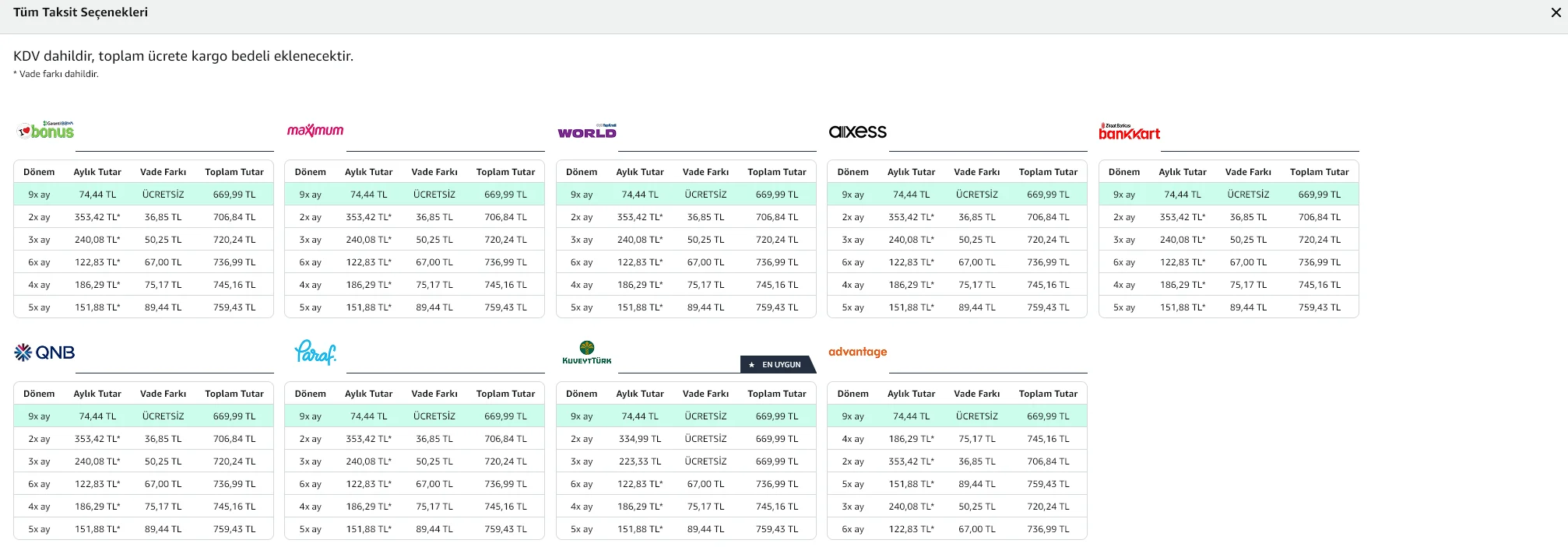Click the Garanti bonus card logo
Viewport: 1568px width, 547px height.
pyautogui.click(x=46, y=130)
